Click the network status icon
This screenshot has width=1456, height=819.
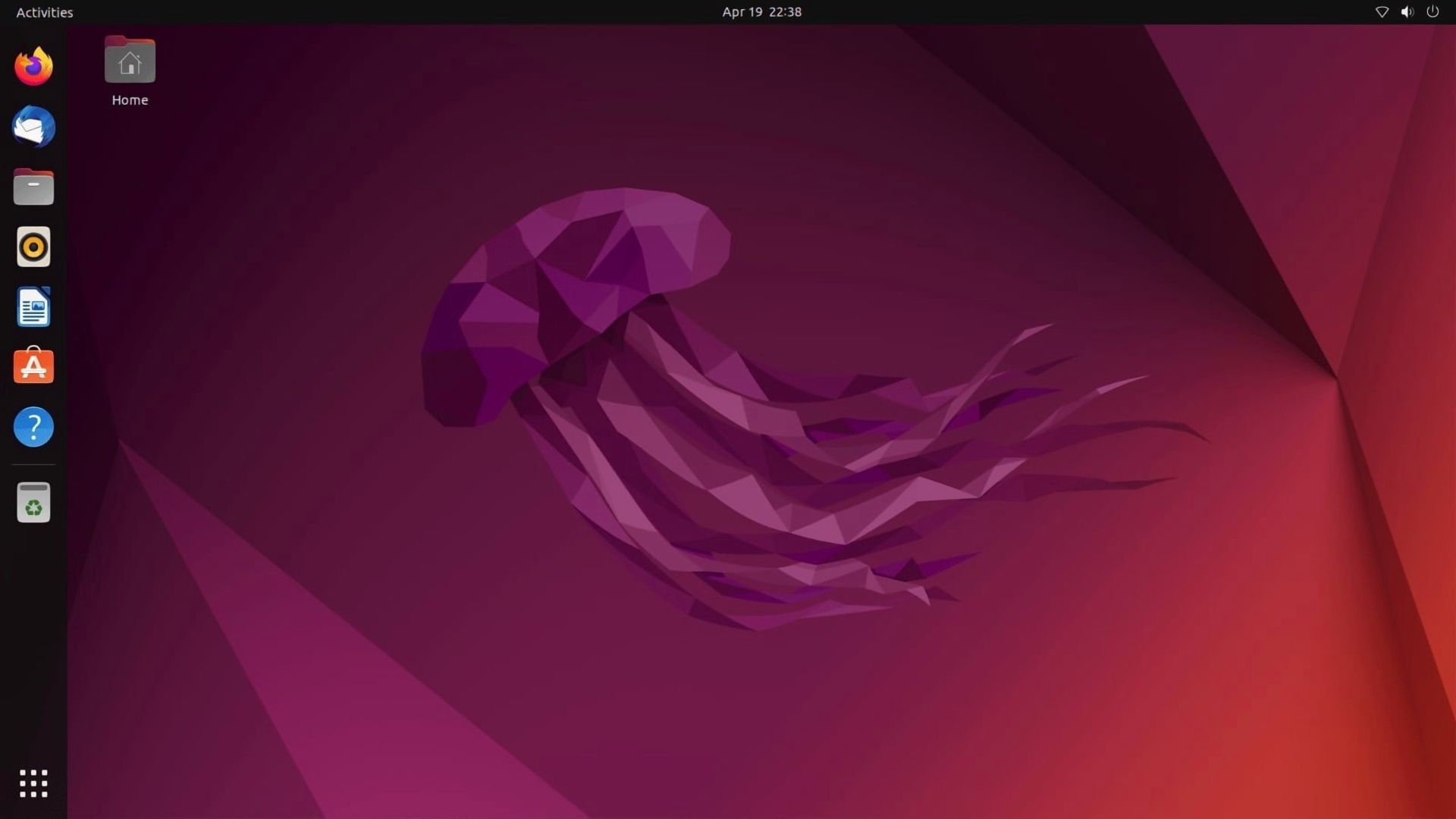tap(1382, 12)
